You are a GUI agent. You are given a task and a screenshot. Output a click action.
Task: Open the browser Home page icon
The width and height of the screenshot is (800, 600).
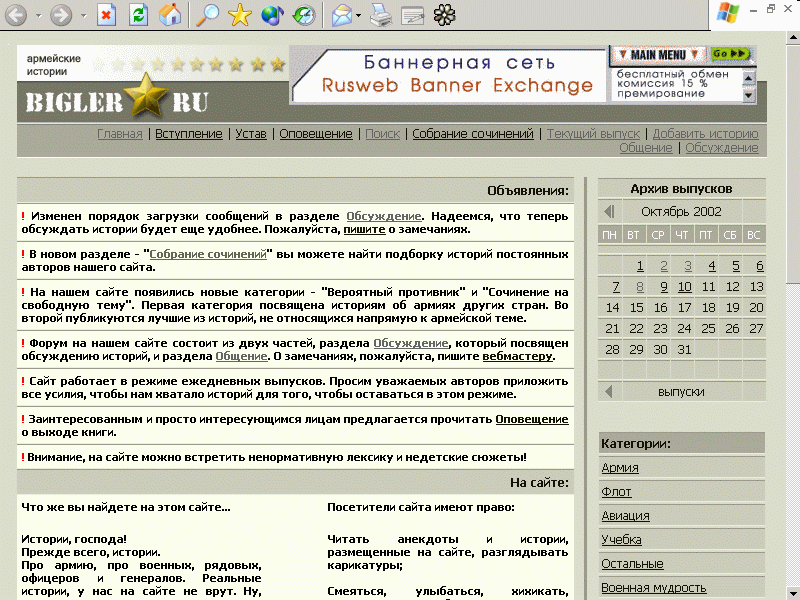click(170, 15)
